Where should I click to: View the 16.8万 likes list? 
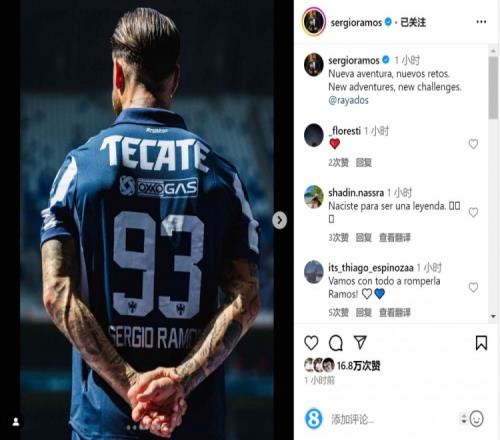pos(358,366)
